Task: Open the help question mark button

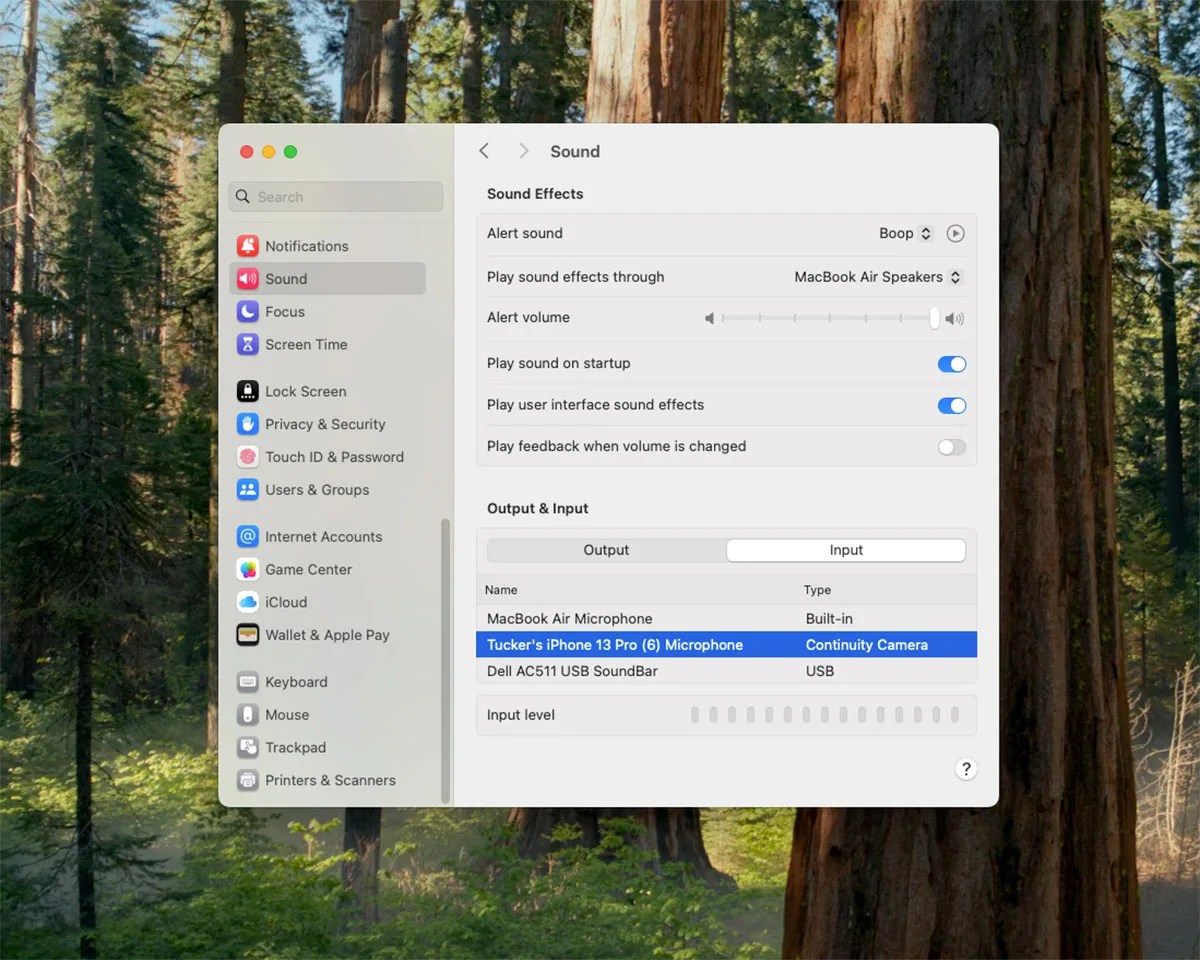Action: [x=965, y=769]
